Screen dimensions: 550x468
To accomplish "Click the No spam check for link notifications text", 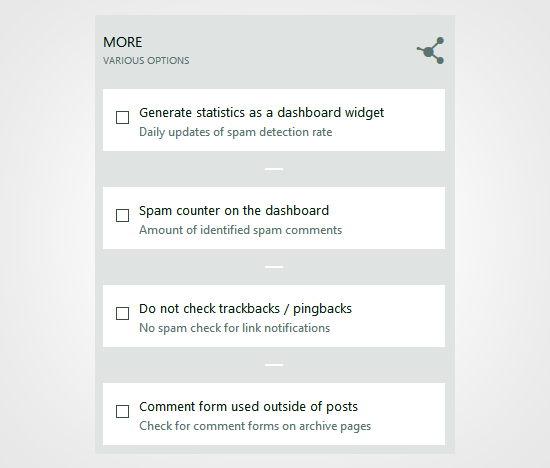I will click(234, 328).
